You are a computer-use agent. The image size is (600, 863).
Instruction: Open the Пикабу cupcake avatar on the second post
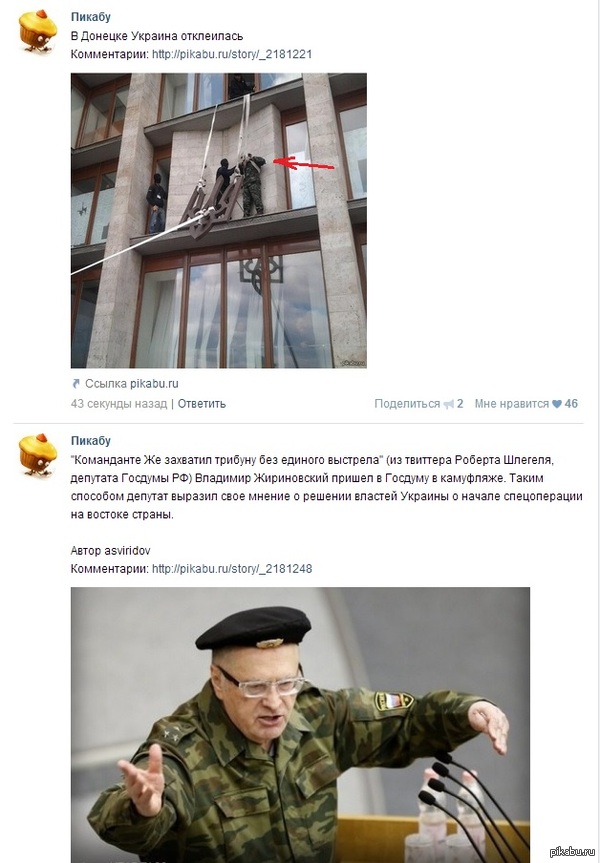(x=37, y=455)
